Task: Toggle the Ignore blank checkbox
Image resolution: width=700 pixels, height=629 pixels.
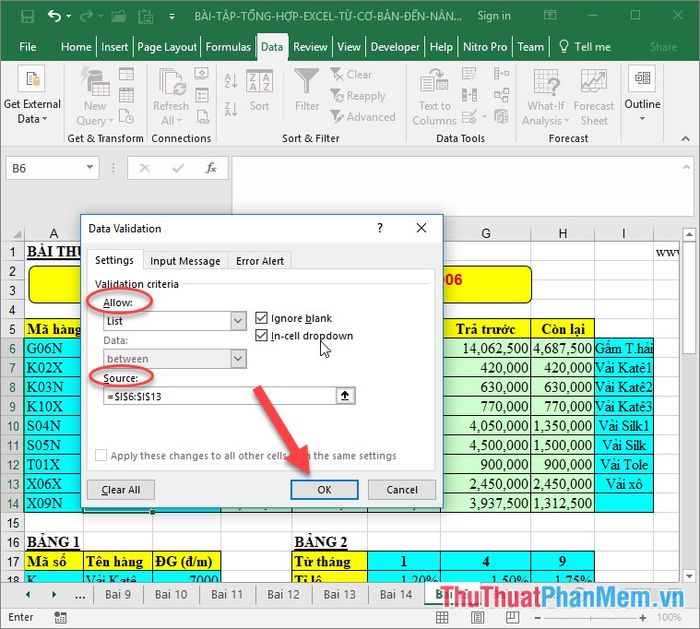Action: pyautogui.click(x=262, y=318)
